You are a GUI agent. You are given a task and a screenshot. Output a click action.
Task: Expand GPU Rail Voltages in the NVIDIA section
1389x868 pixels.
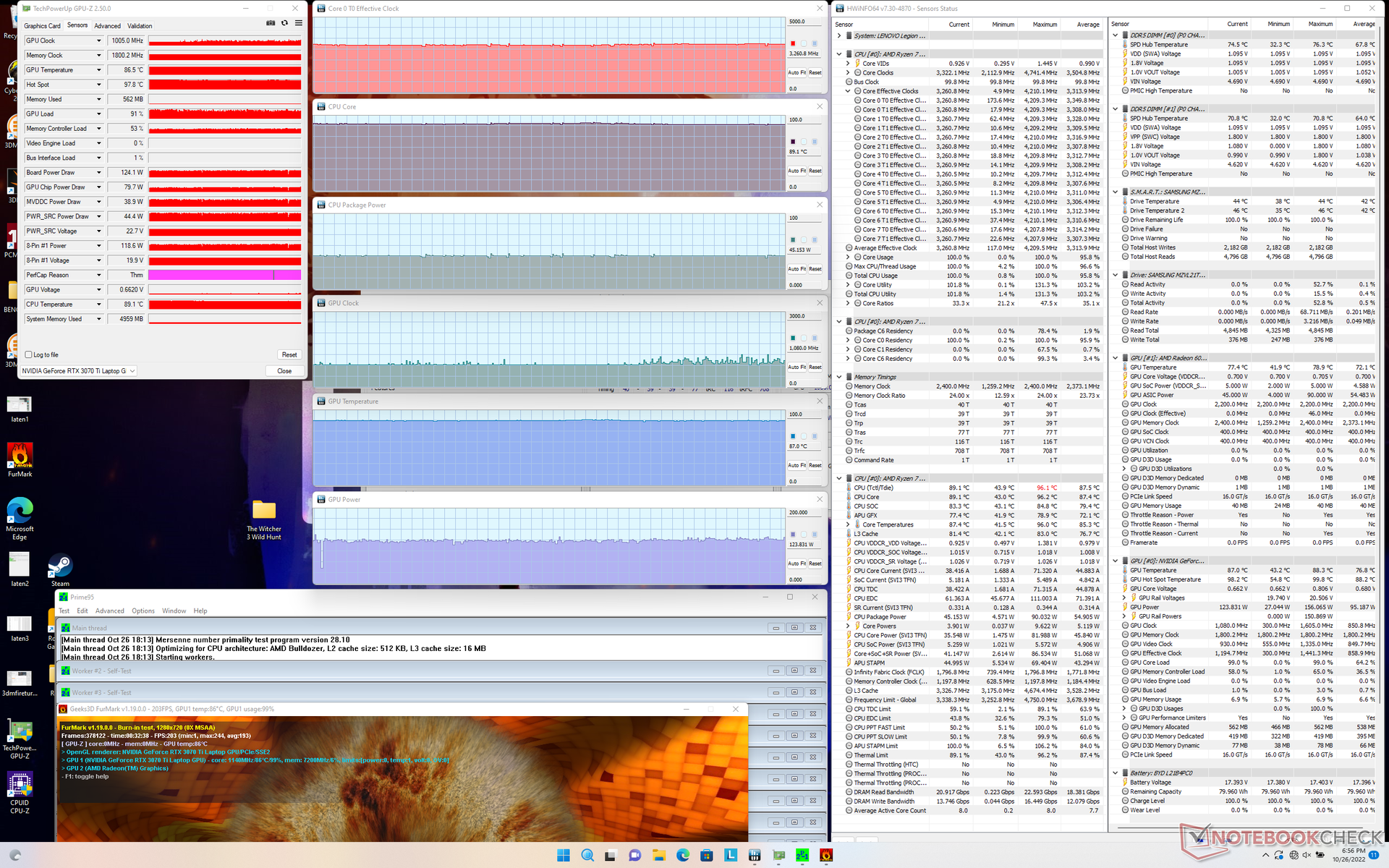point(1124,598)
